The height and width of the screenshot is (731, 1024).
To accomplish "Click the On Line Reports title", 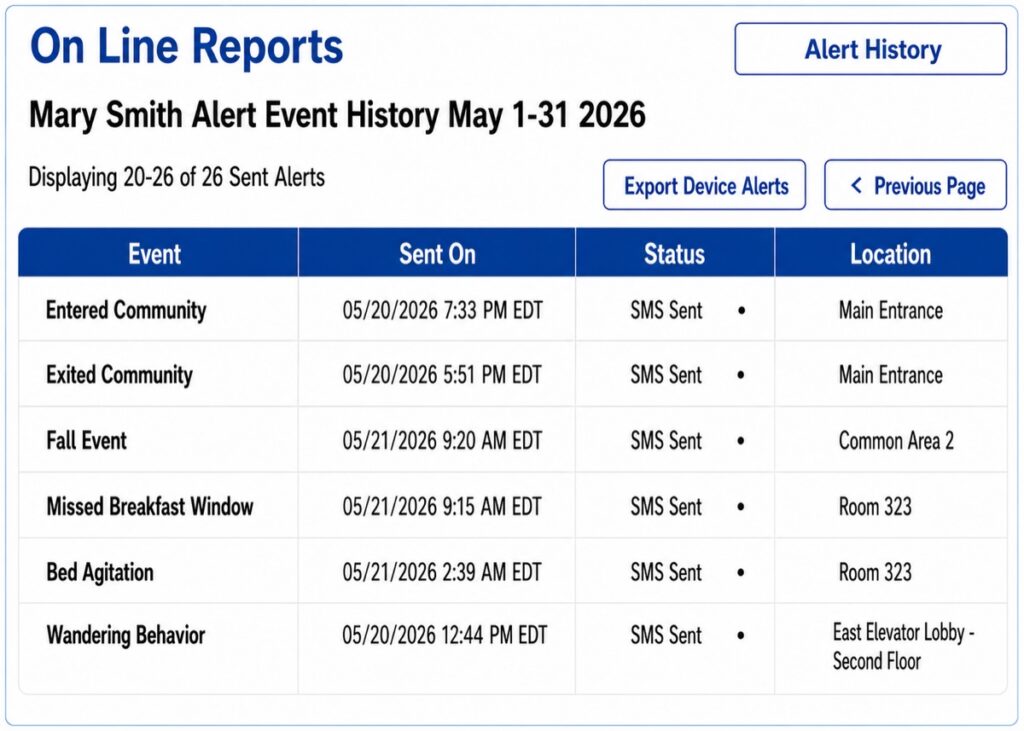I will click(187, 46).
